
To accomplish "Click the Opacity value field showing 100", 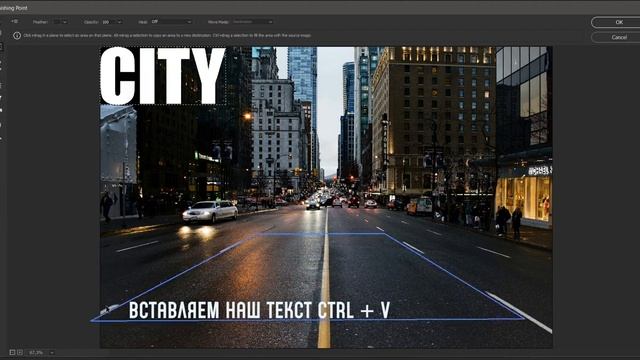I will (109, 22).
